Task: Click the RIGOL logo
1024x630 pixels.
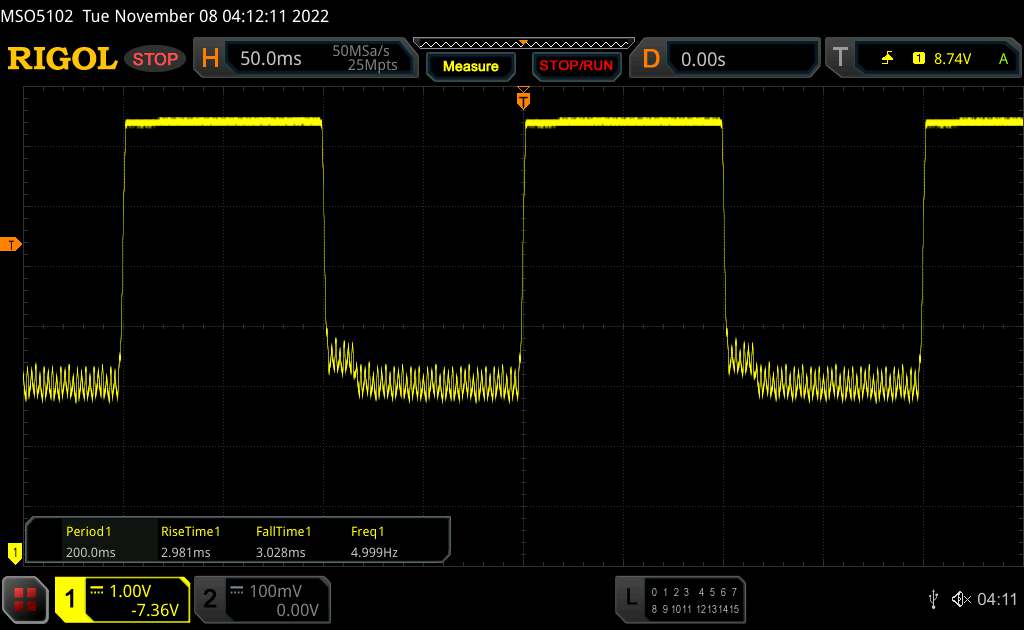Action: coord(62,59)
